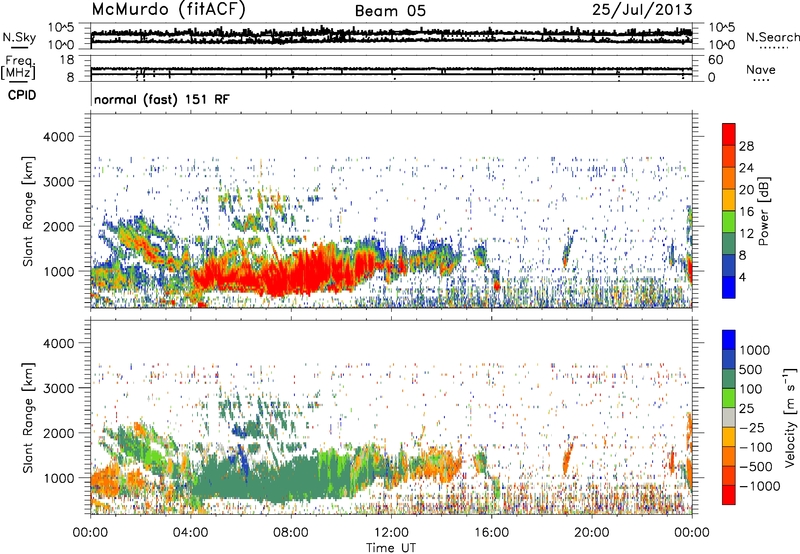Select the blue bottom segment of Power colorbar

(729, 287)
